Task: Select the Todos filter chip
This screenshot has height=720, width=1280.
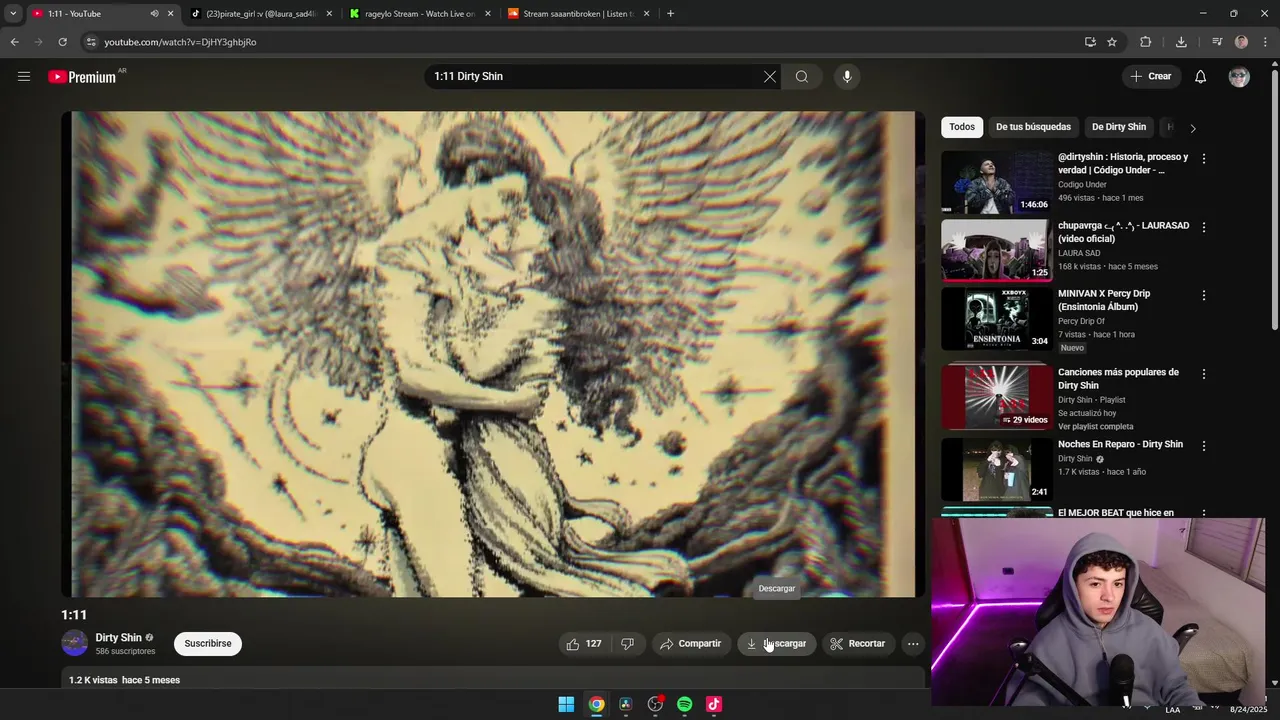Action: pos(962,127)
